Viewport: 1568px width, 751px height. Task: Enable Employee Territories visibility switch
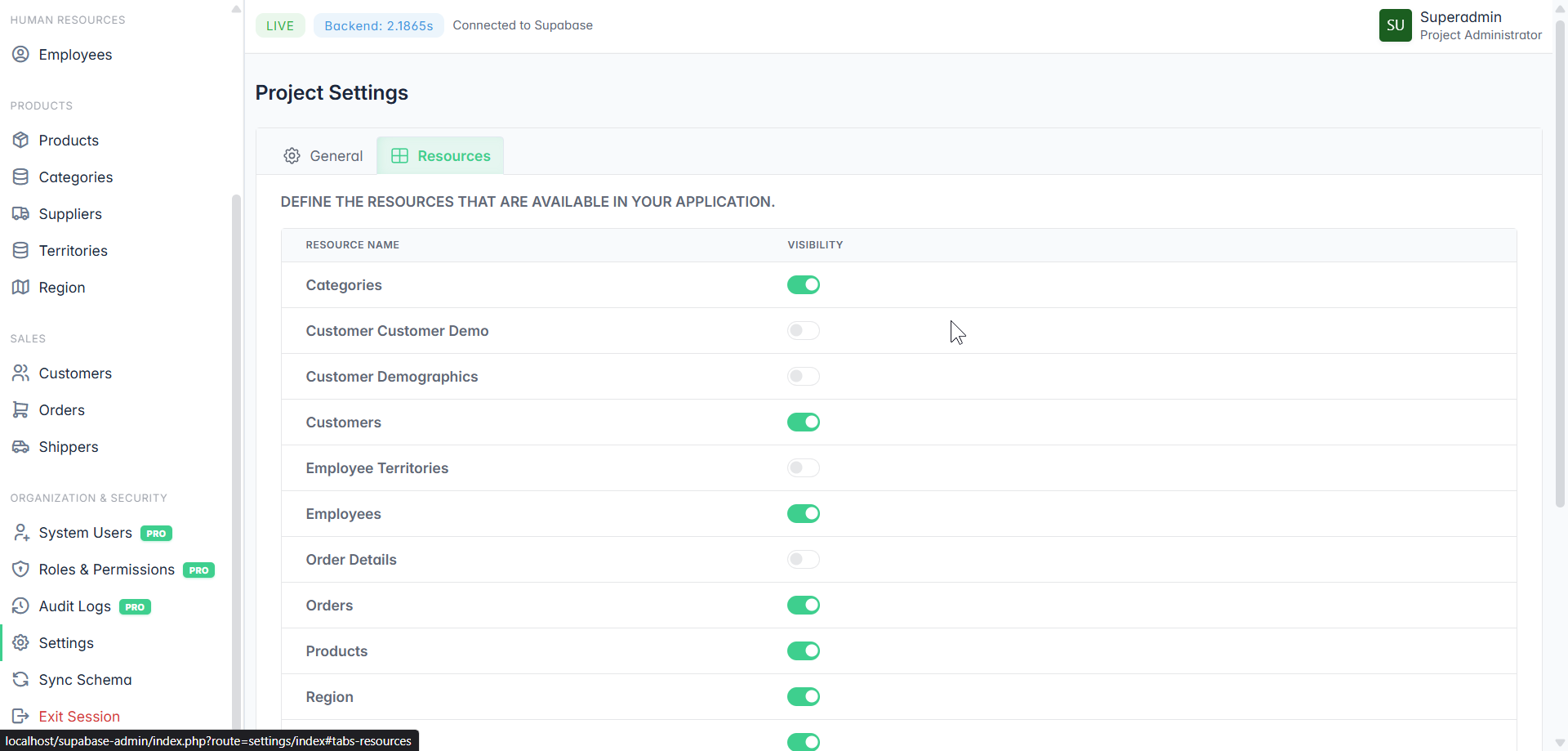(x=803, y=467)
